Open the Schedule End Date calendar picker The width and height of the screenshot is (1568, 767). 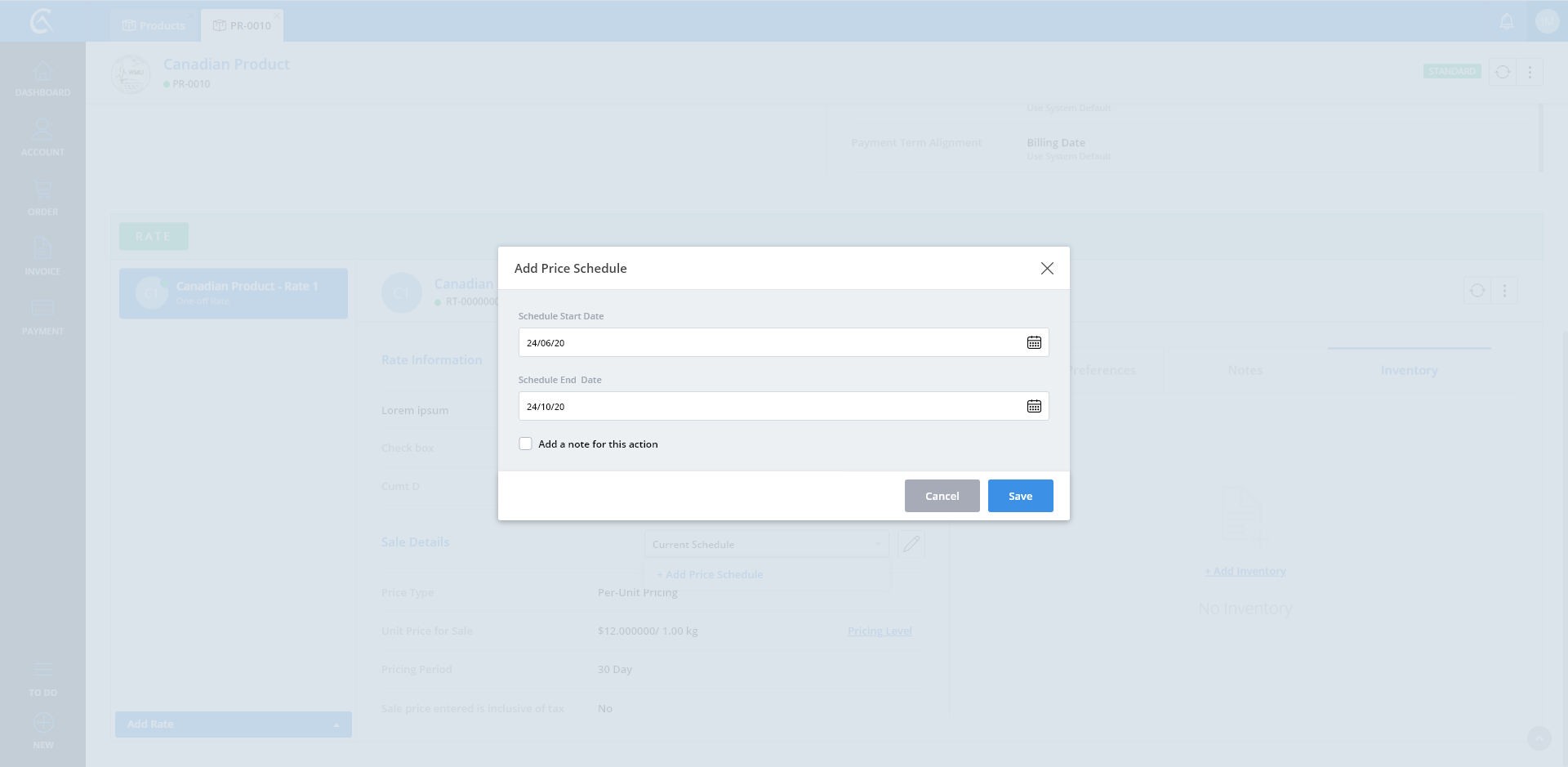coord(1034,406)
